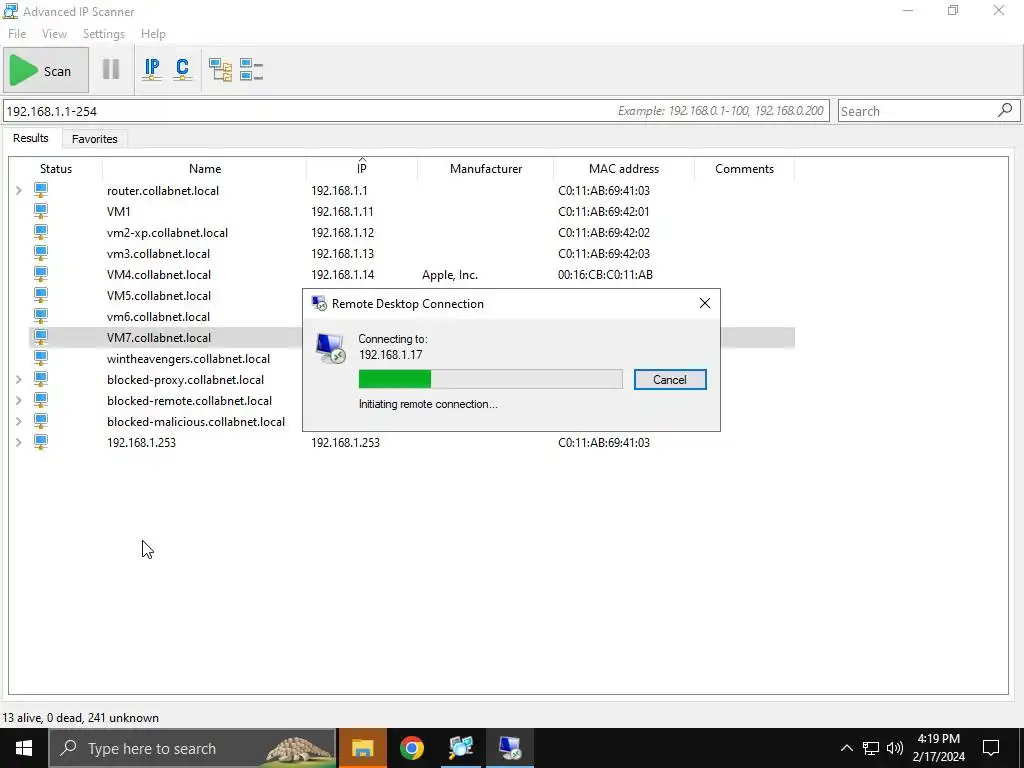The height and width of the screenshot is (768, 1024).
Task: Switch to the Favorites tab
Action: click(x=95, y=139)
